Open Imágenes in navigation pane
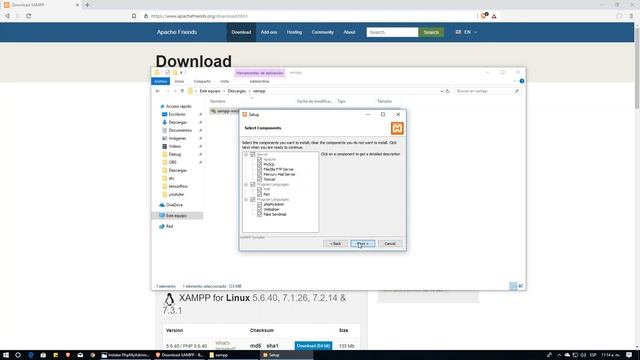Screen dimensions: 640x360 point(177,138)
